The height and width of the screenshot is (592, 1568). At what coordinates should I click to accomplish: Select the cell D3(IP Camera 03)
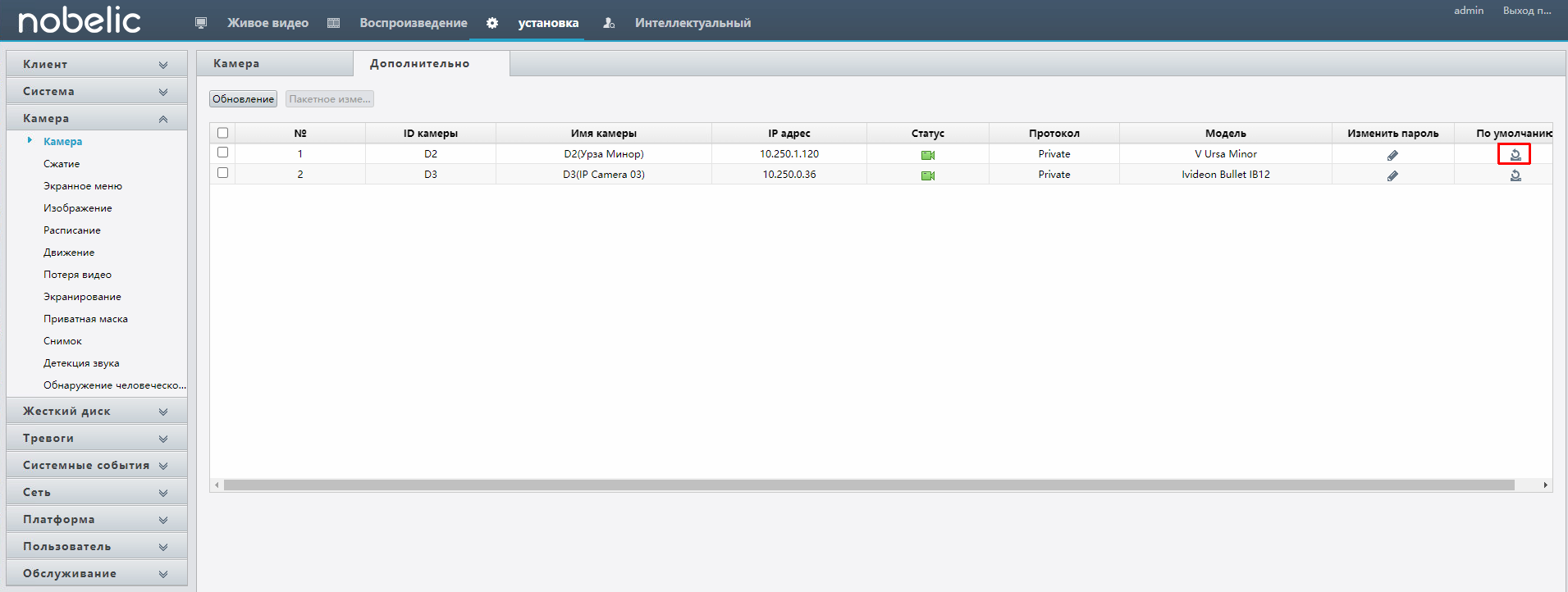click(x=604, y=174)
